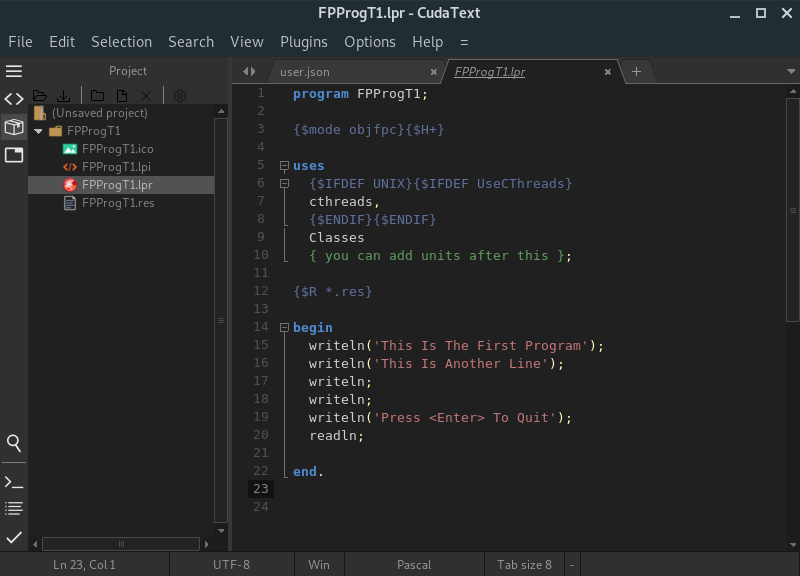
Task: Collapse the uses block fold marker
Action: pyautogui.click(x=285, y=165)
